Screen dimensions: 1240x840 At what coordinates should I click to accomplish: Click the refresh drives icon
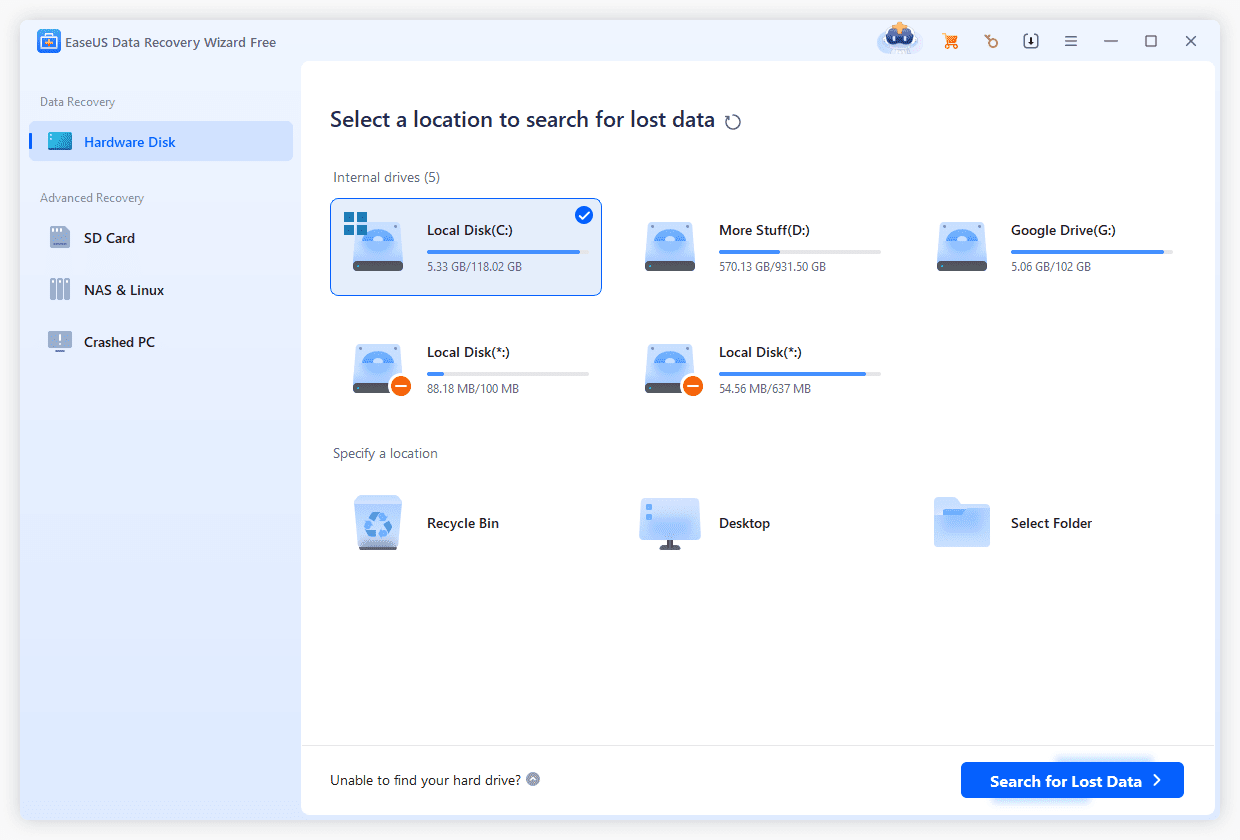pyautogui.click(x=733, y=121)
